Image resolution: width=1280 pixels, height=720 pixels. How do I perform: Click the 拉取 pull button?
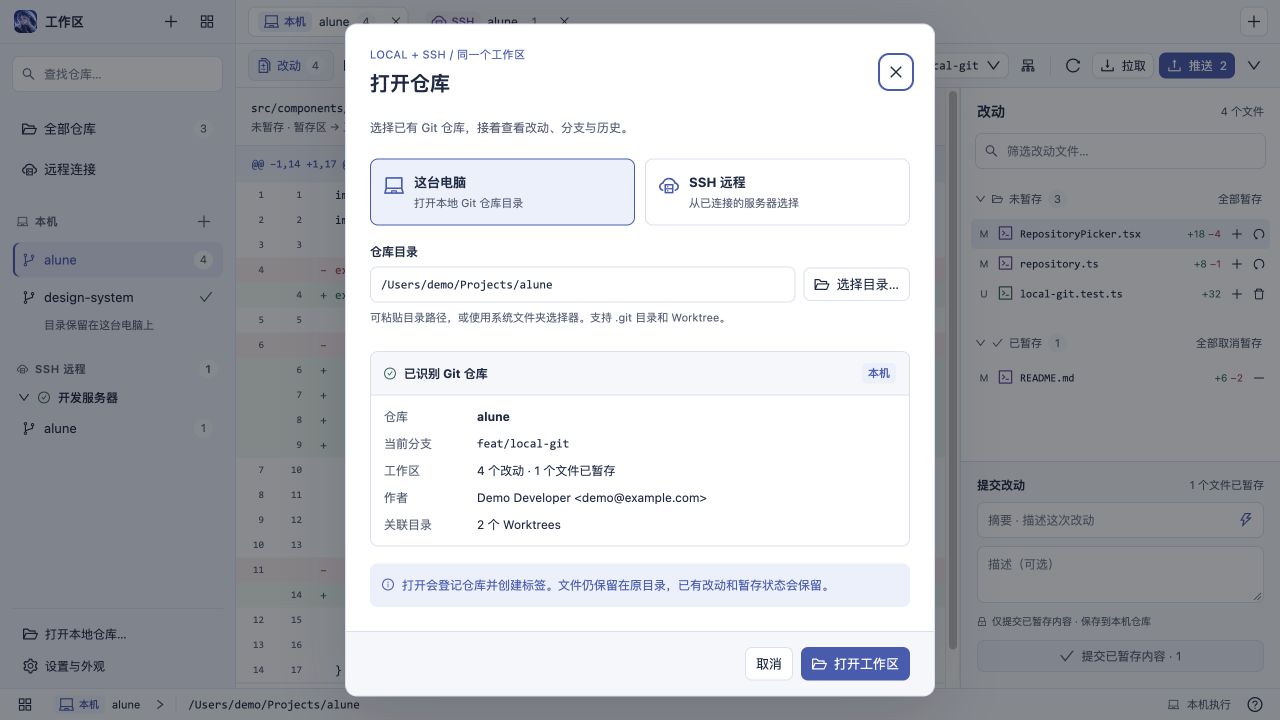(x=1122, y=65)
